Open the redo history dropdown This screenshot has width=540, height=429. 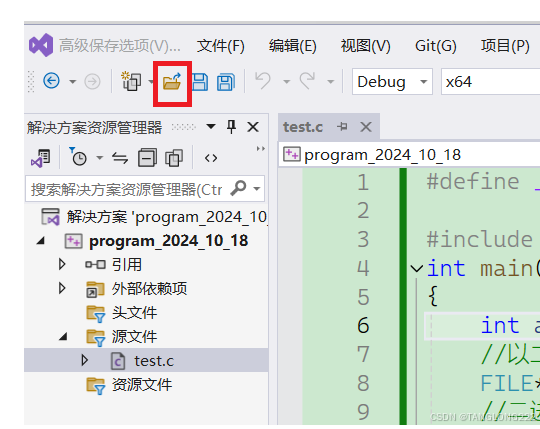point(331,82)
